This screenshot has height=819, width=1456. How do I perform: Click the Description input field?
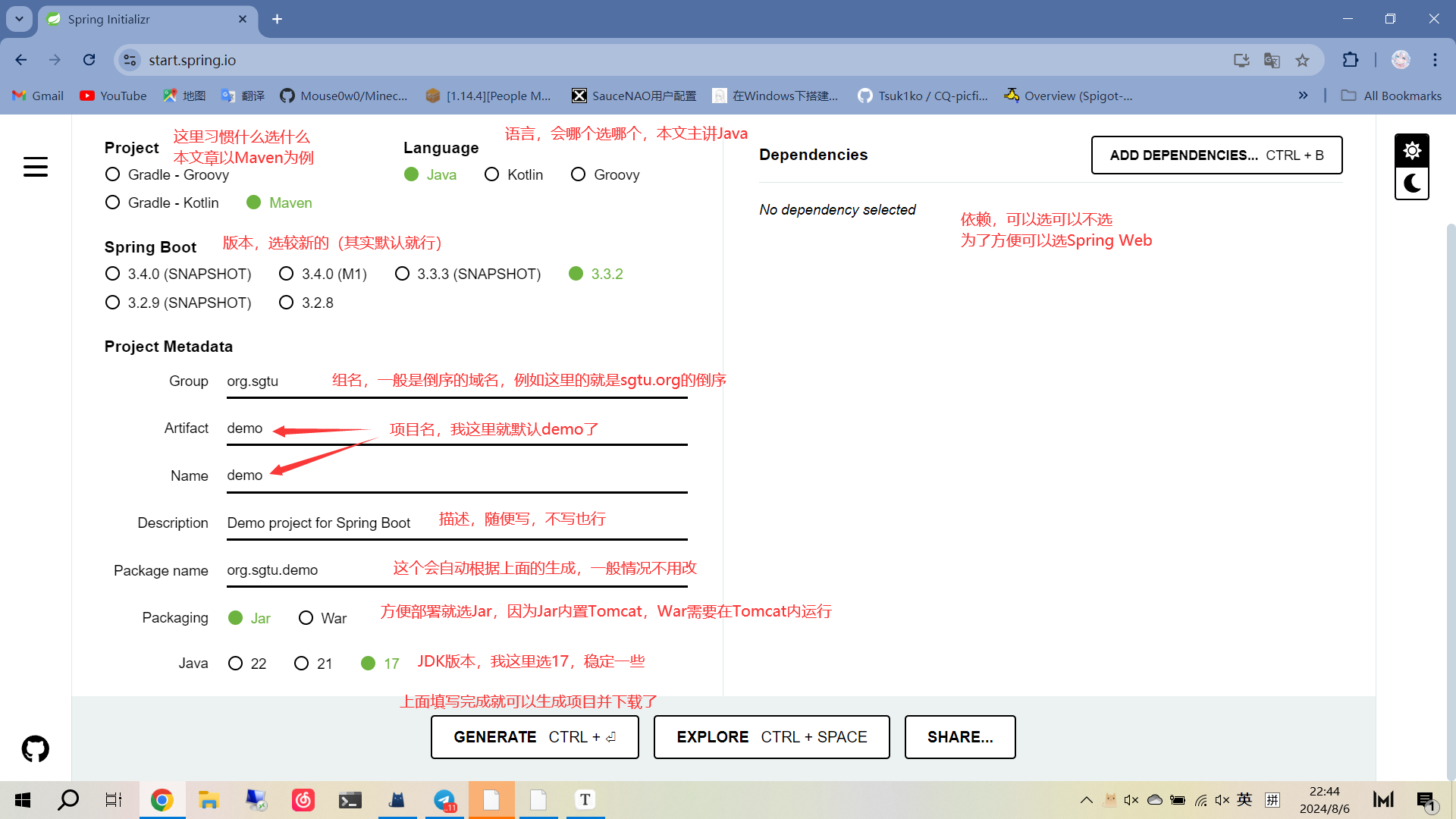(457, 523)
